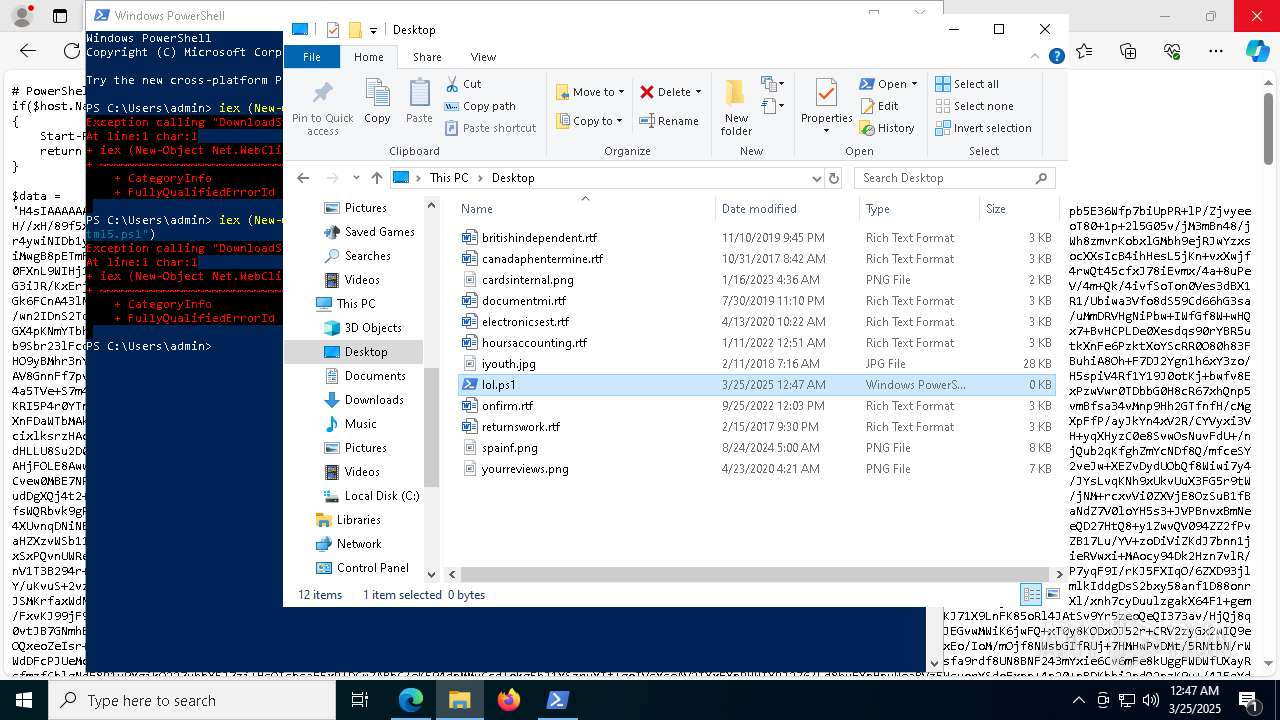Expand the Open dropdown arrow in ribbon

[x=913, y=84]
